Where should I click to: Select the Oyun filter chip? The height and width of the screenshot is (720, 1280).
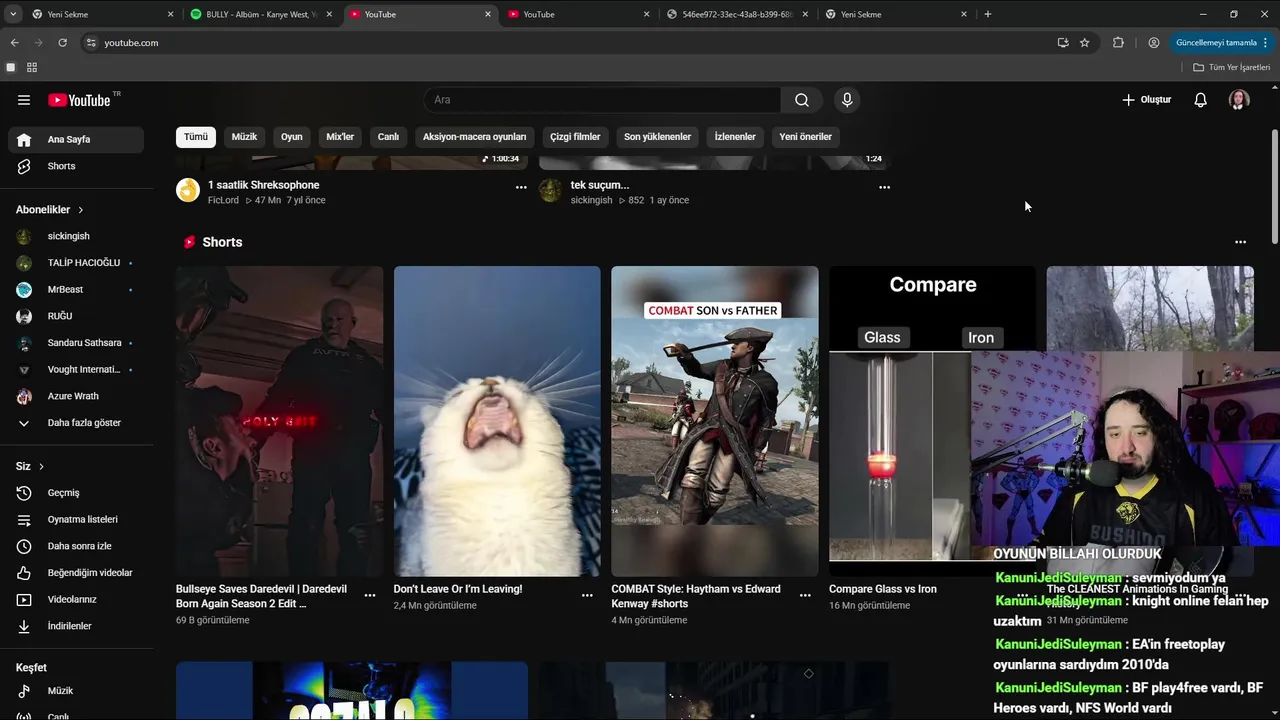pos(291,137)
